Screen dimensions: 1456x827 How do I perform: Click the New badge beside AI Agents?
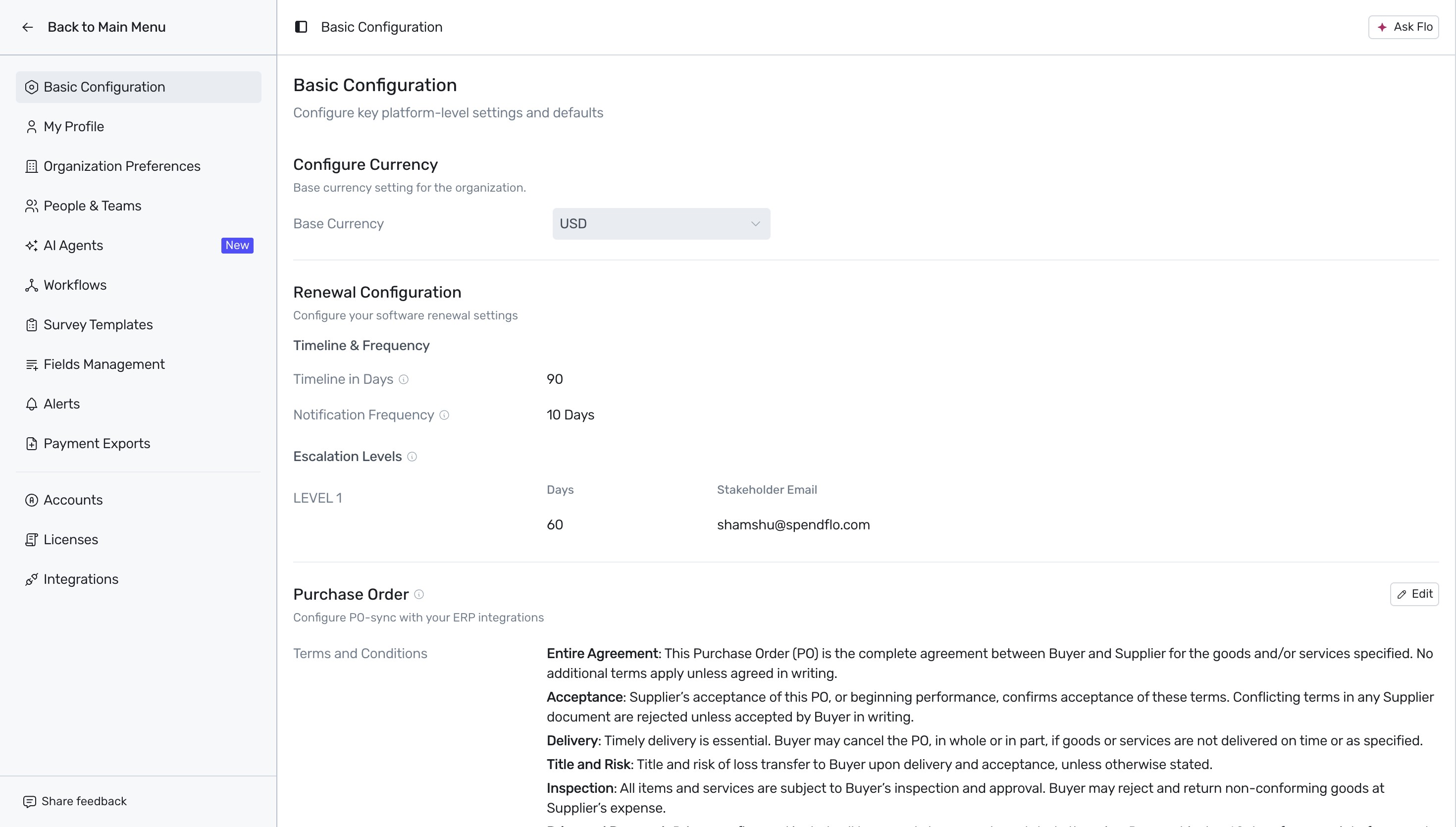tap(237, 245)
